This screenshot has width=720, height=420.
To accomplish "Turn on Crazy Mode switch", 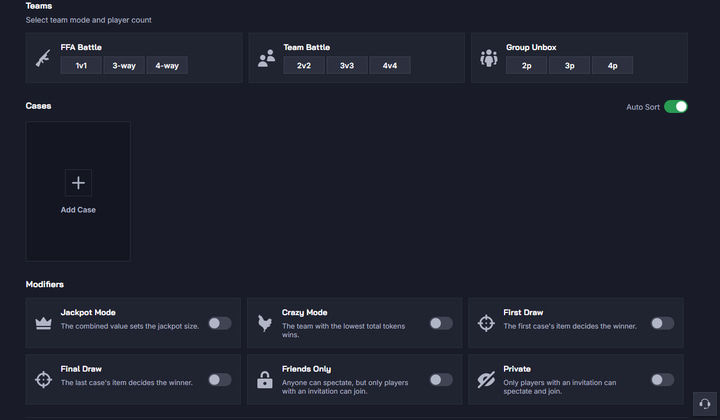I will point(440,323).
